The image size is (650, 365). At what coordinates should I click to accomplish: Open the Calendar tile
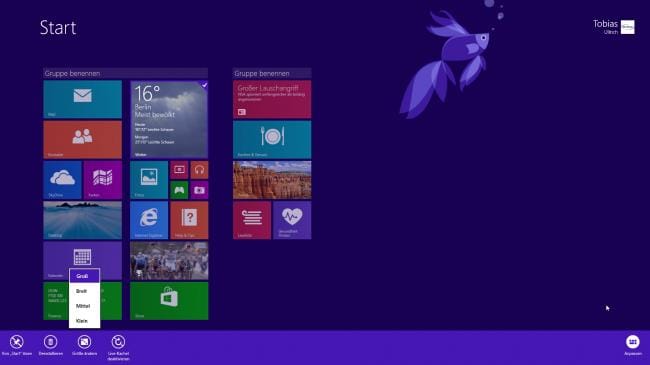pyautogui.click(x=82, y=257)
